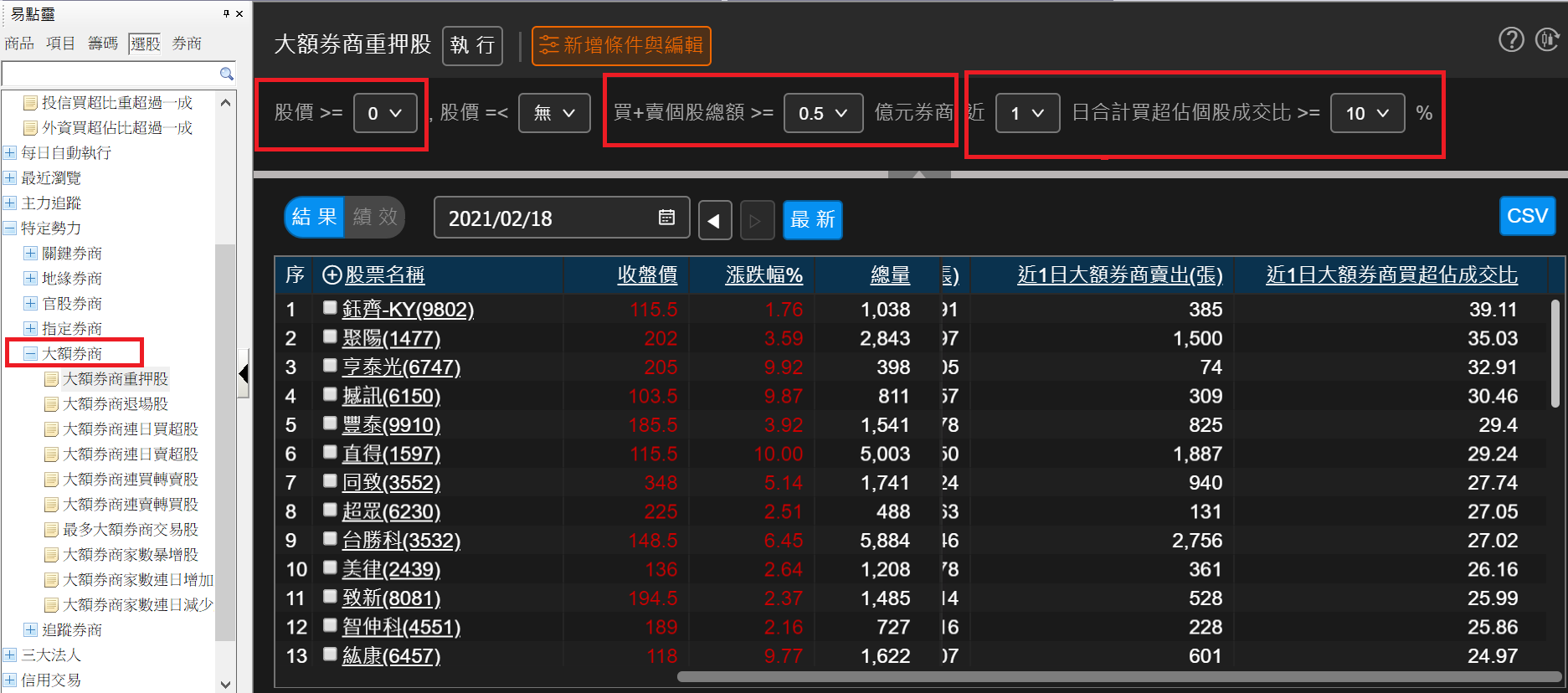
Task: Export results with the CSV button
Action: point(1526,217)
